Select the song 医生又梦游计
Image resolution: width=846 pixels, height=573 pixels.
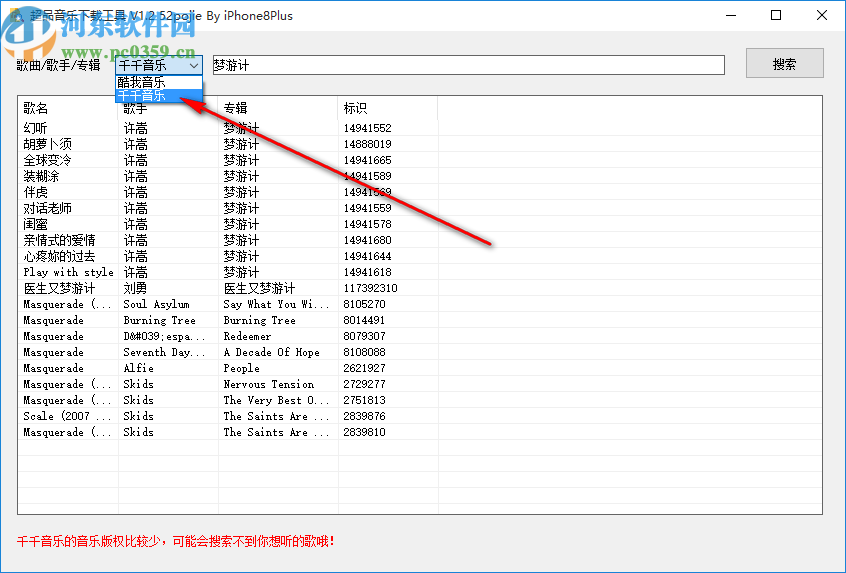click(x=59, y=288)
